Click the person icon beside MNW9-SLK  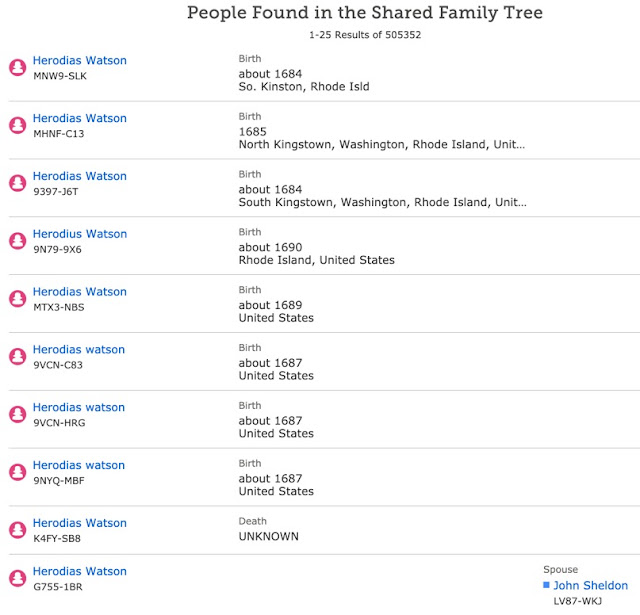18,67
